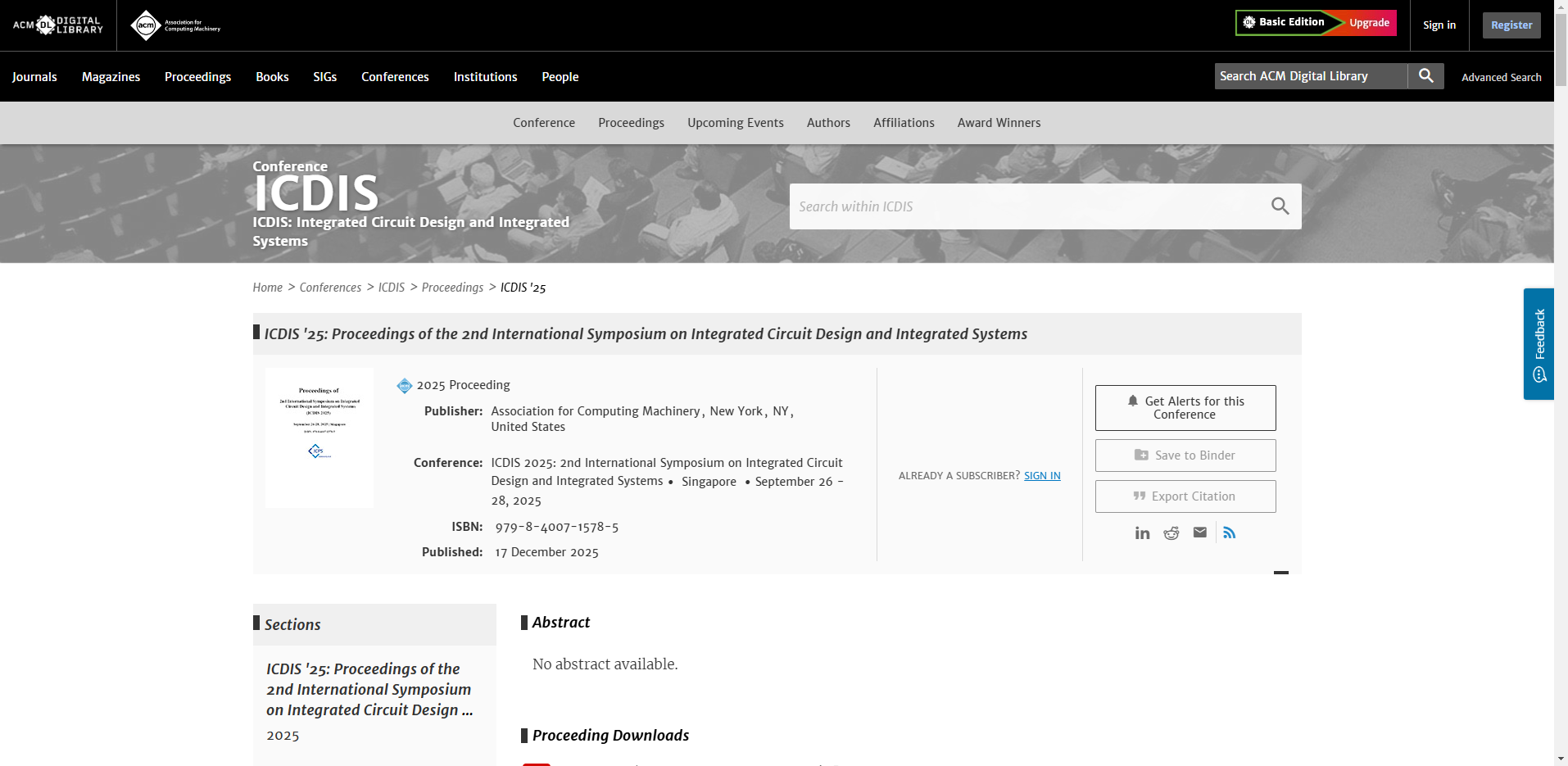1568x766 pixels.
Task: Click the ACM Digital Library logo
Action: coord(57,25)
